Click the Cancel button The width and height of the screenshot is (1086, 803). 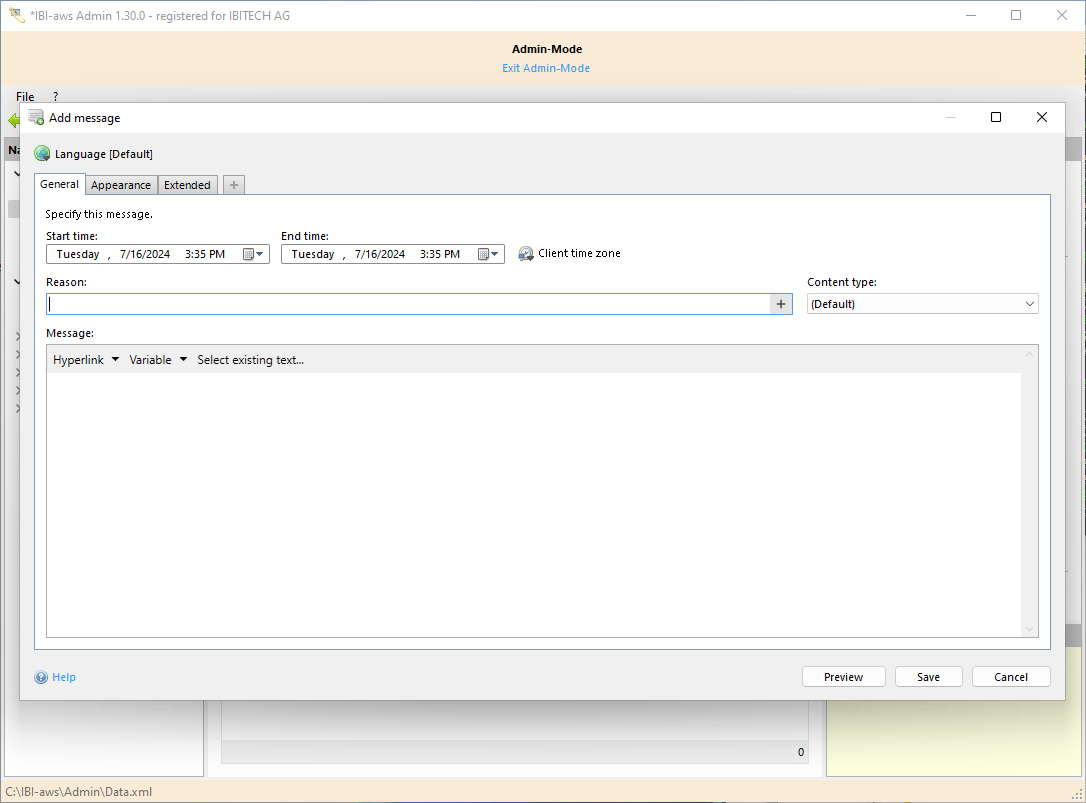(1010, 677)
